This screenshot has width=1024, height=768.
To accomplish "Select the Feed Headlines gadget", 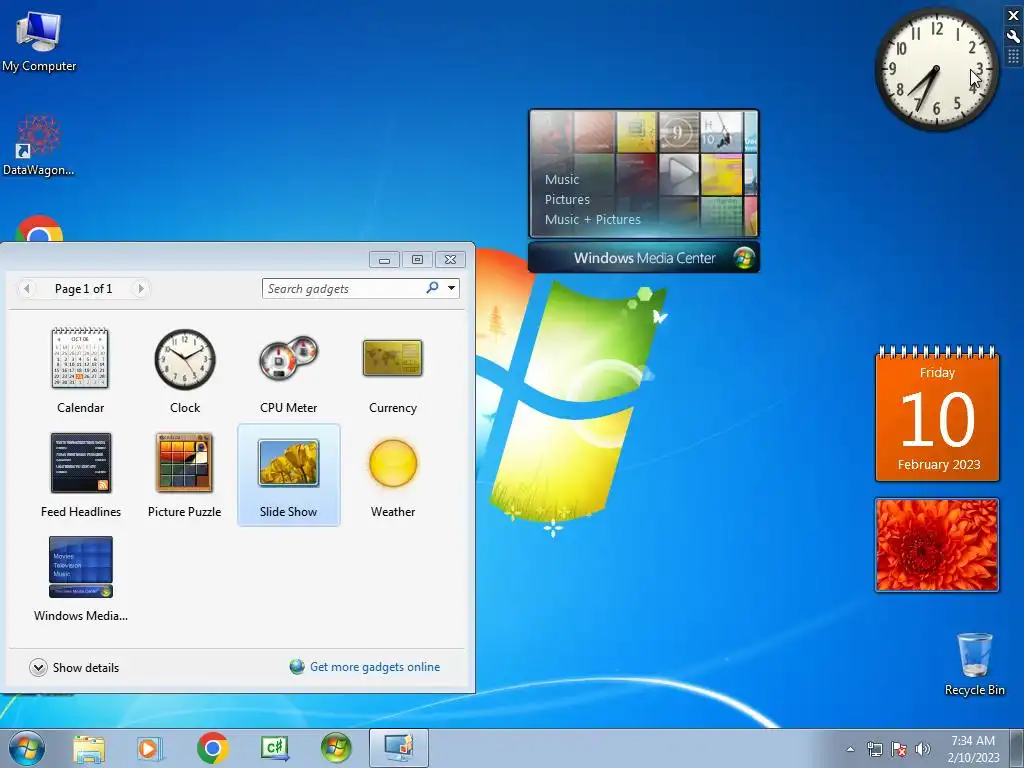I will (x=80, y=475).
